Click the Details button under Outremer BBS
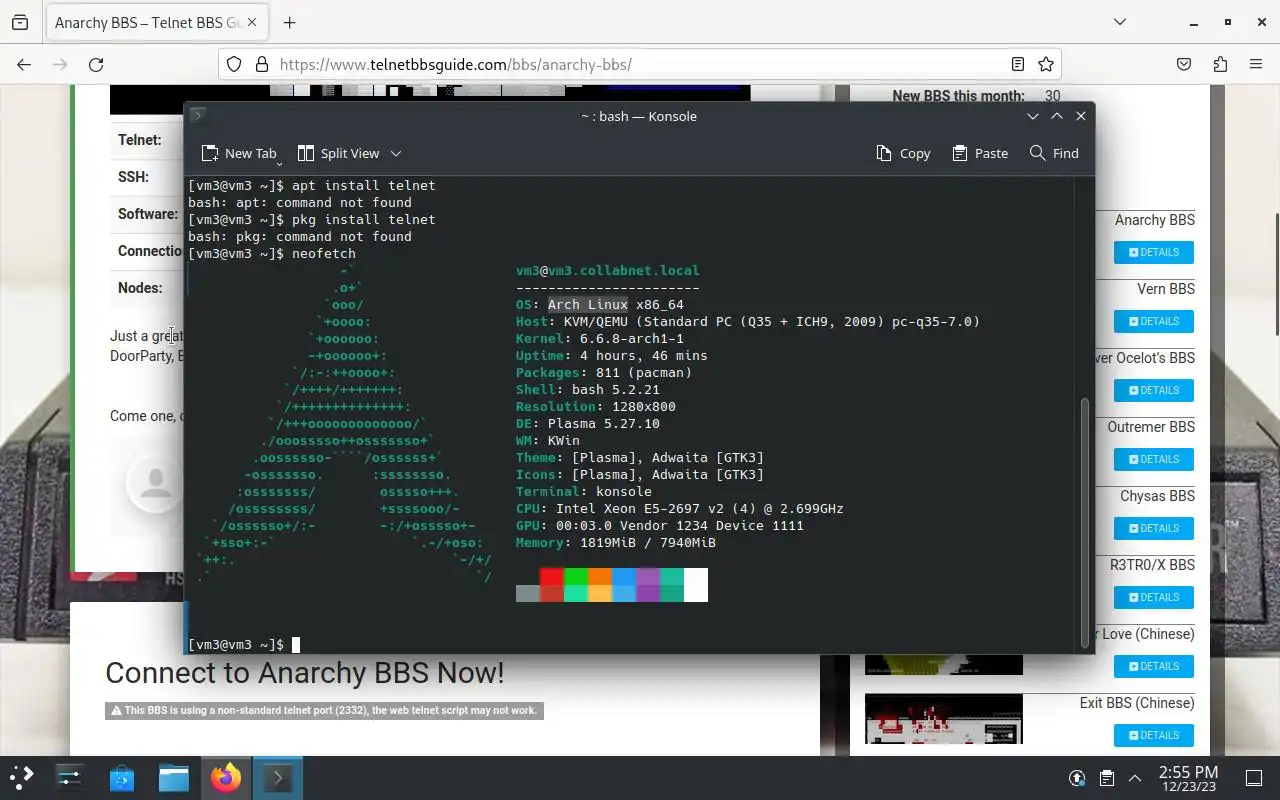The width and height of the screenshot is (1280, 800). [x=1154, y=459]
